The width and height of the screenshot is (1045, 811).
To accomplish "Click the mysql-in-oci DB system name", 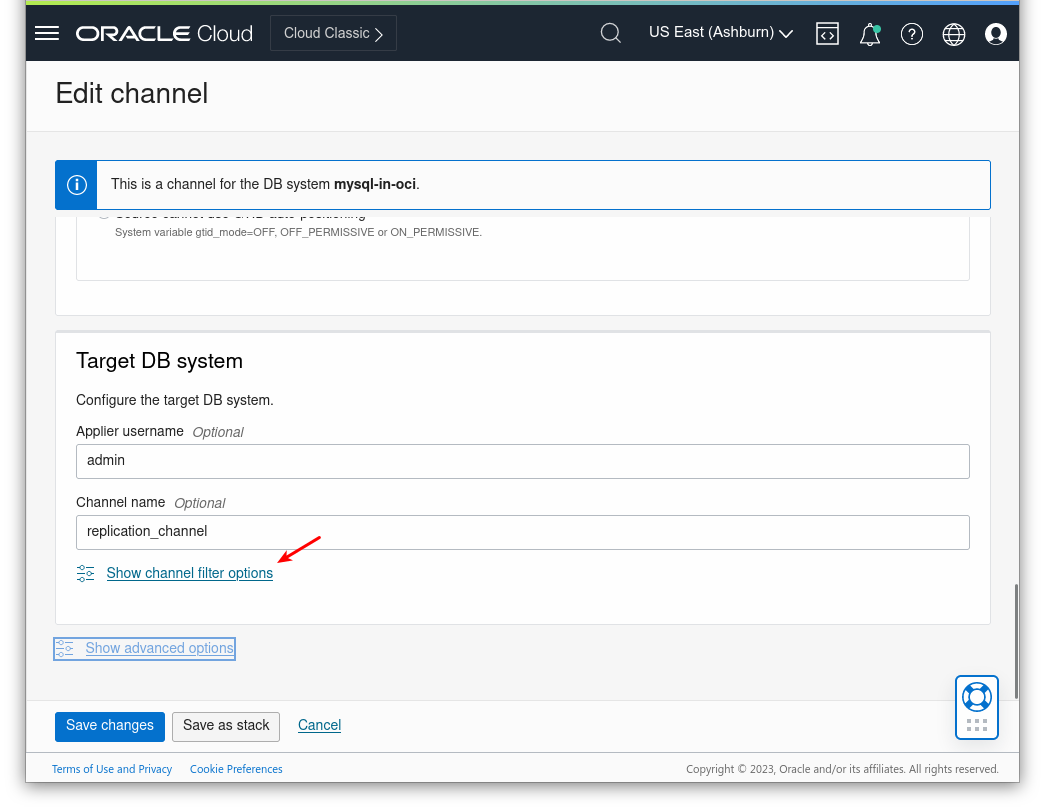I will 375,184.
